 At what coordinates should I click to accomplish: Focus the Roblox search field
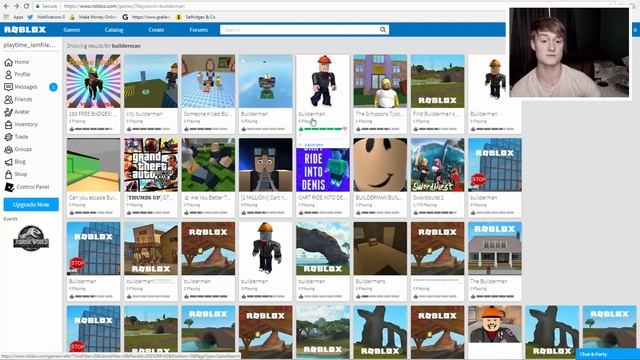pos(299,29)
